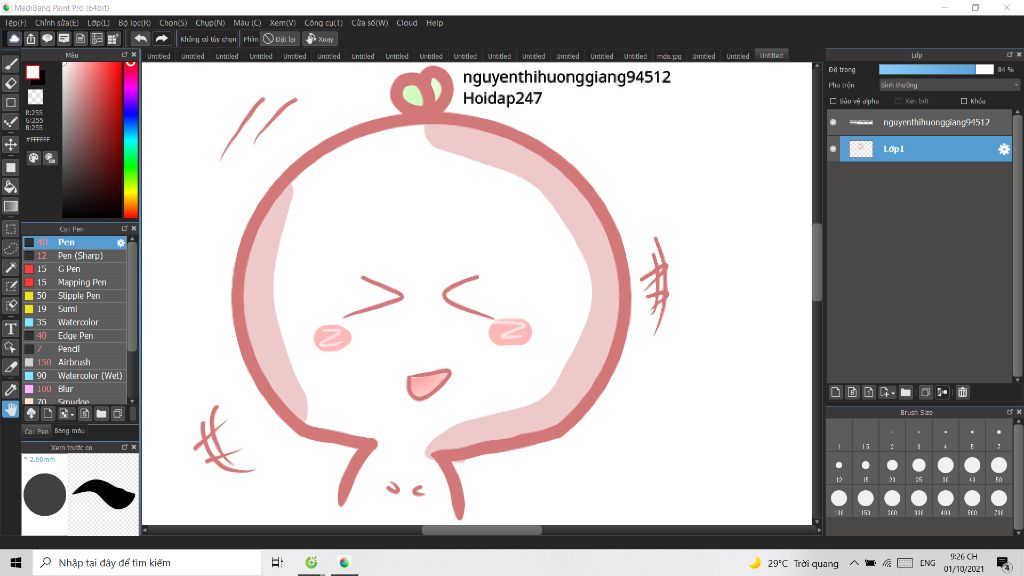The image size is (1024, 576).
Task: Click ENG language indicator
Action: pos(927,563)
